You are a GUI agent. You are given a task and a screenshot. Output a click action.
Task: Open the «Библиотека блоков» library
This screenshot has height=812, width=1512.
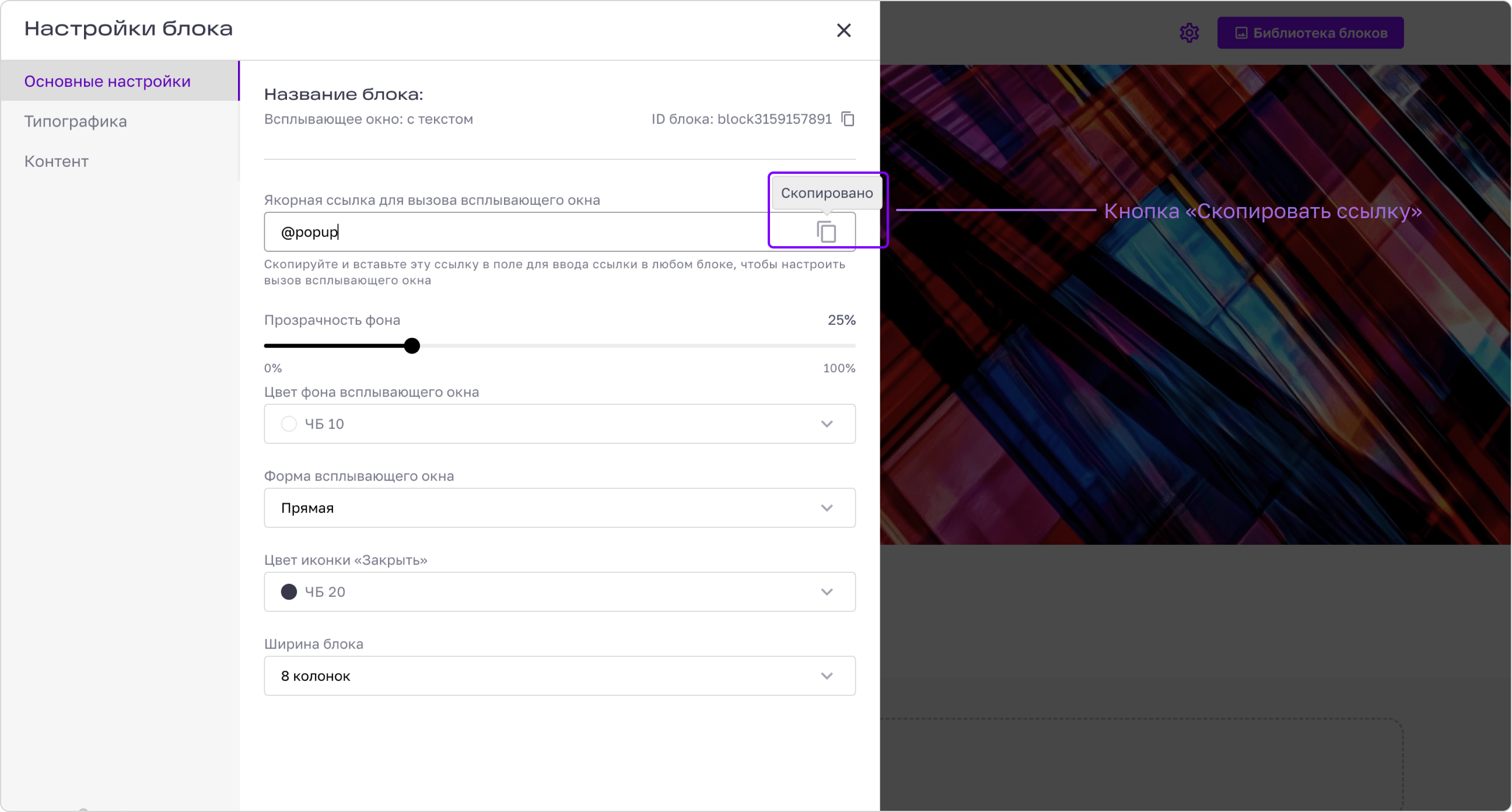point(1310,33)
